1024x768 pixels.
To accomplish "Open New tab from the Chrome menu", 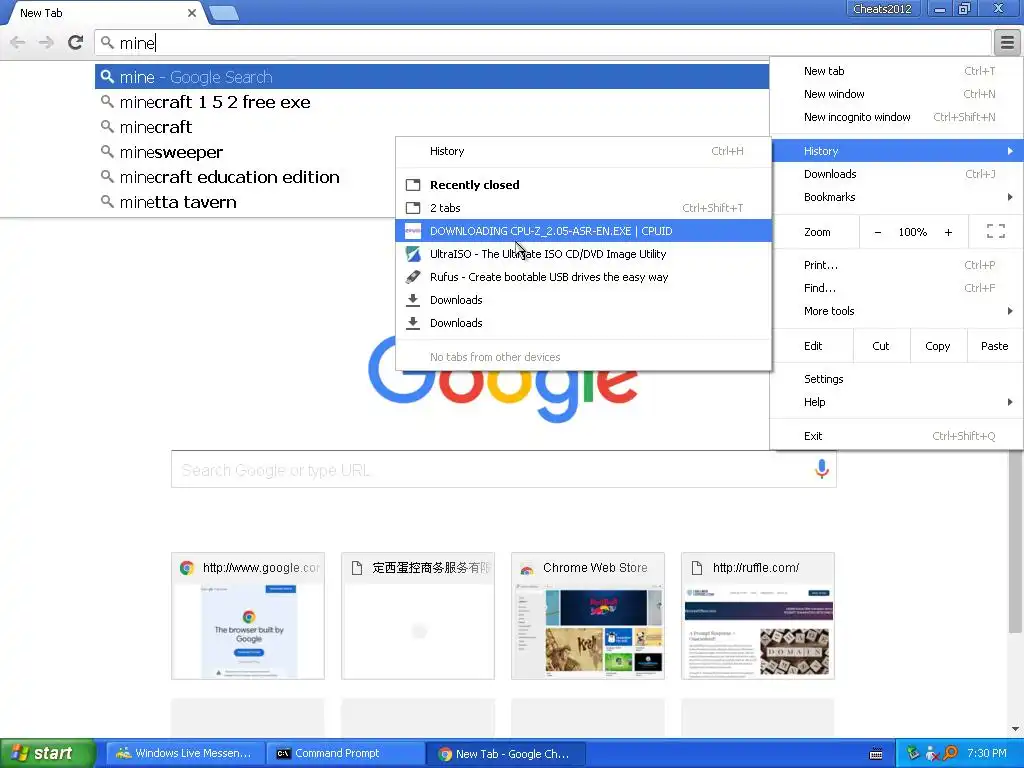I will (896, 71).
